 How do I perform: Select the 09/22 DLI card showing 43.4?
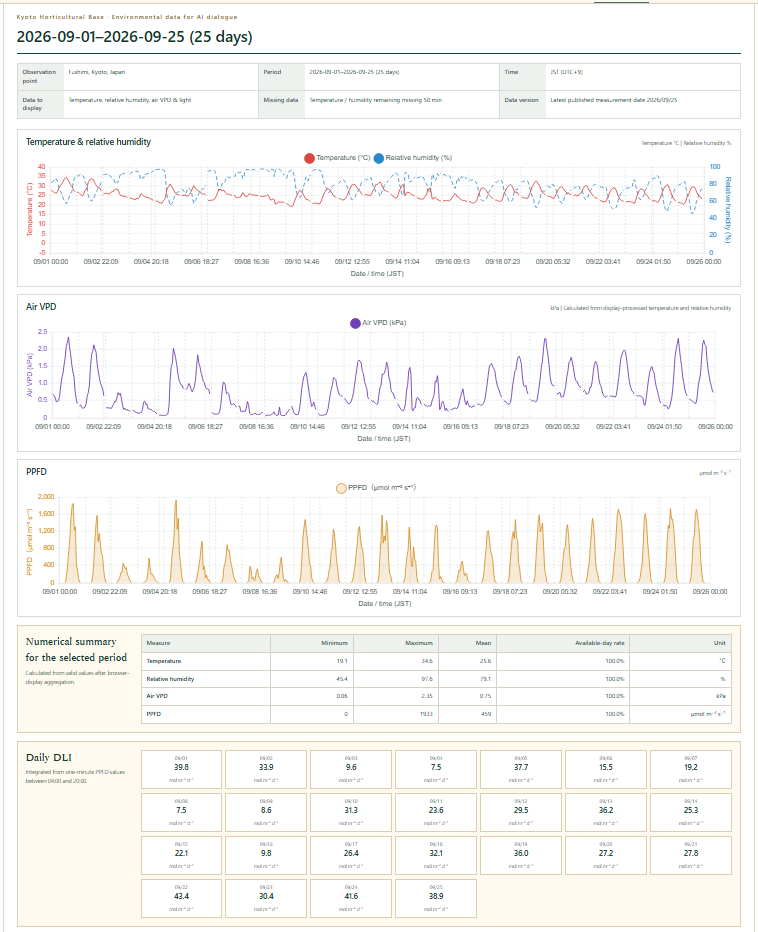(181, 898)
